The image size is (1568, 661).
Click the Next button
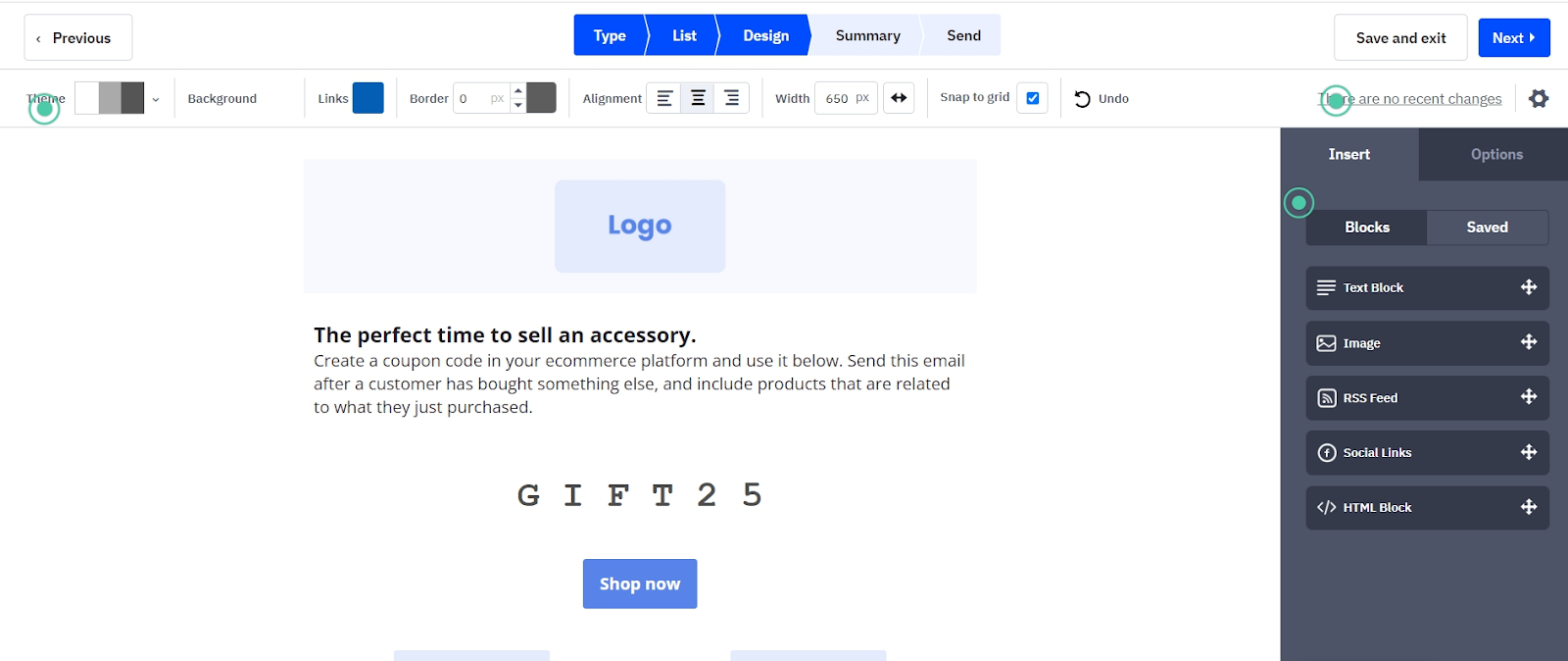tap(1514, 37)
